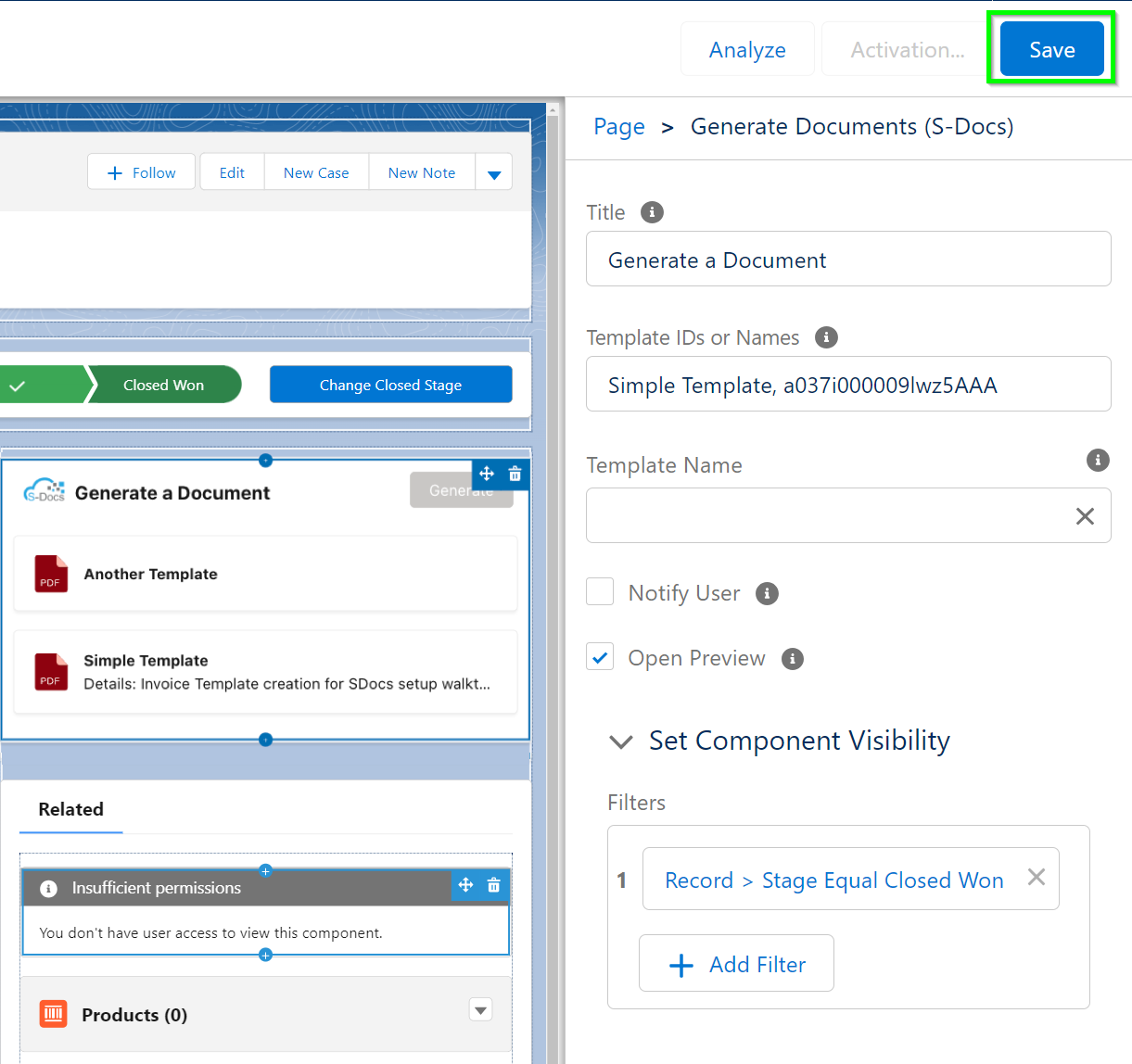Save the page changes
Screen dimensions: 1132x1064
pos(1050,50)
